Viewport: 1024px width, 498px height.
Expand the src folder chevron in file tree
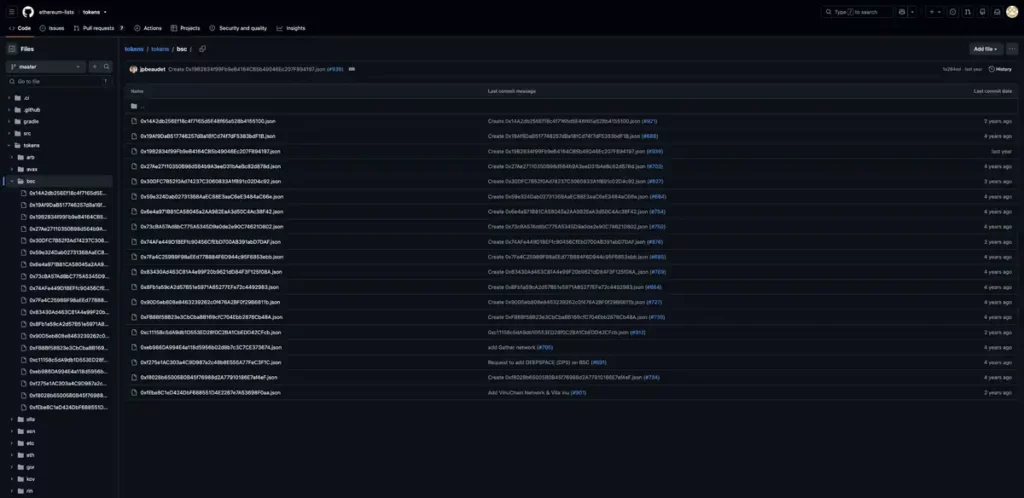[9, 133]
